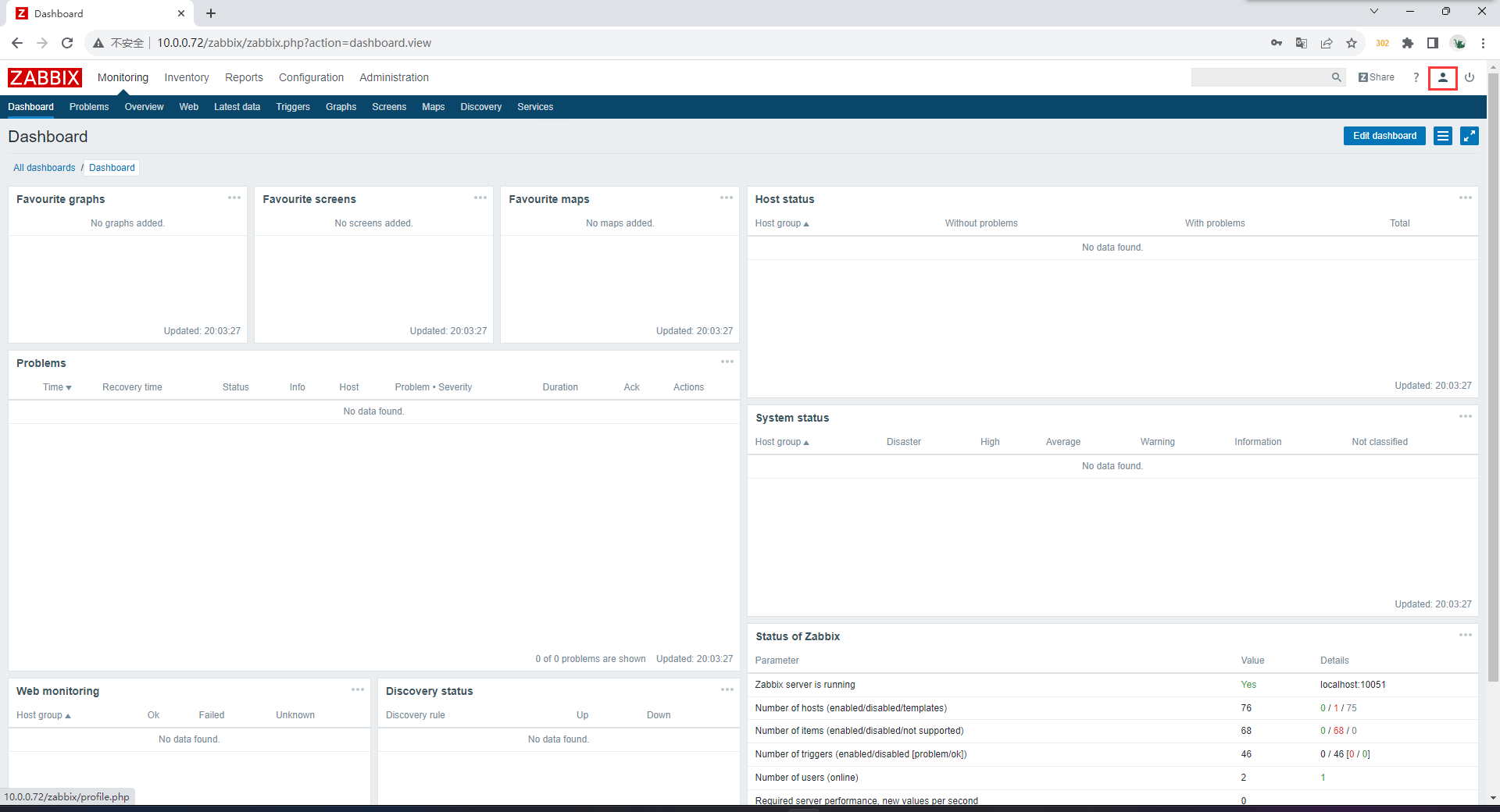Click the share page icon in address bar
The height and width of the screenshot is (812, 1500).
pos(1327,43)
